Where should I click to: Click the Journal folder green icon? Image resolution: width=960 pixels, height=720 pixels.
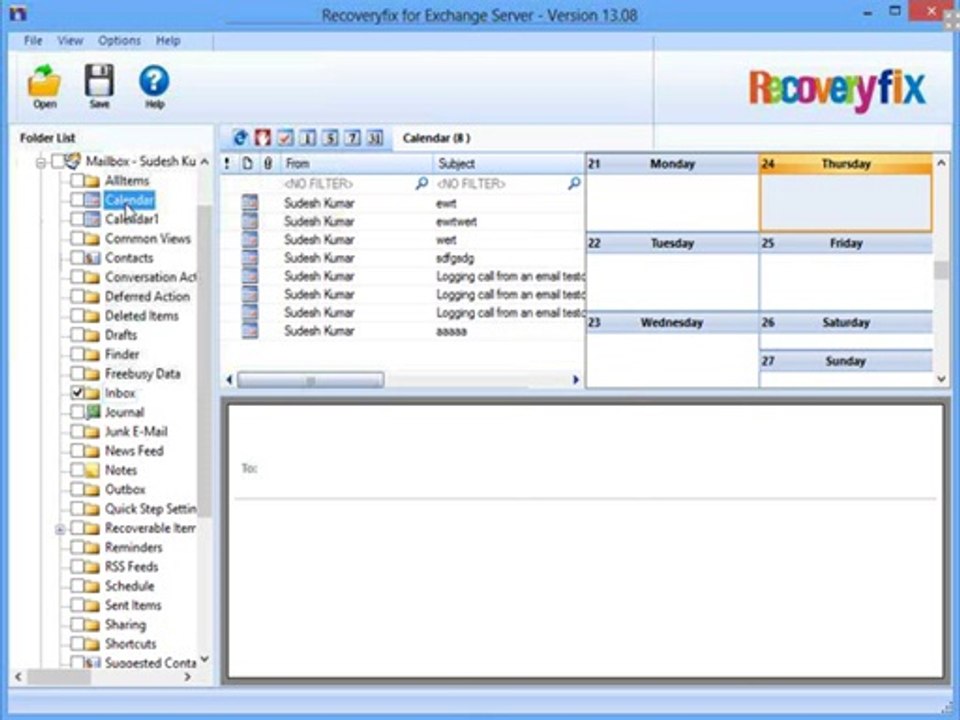[92, 412]
